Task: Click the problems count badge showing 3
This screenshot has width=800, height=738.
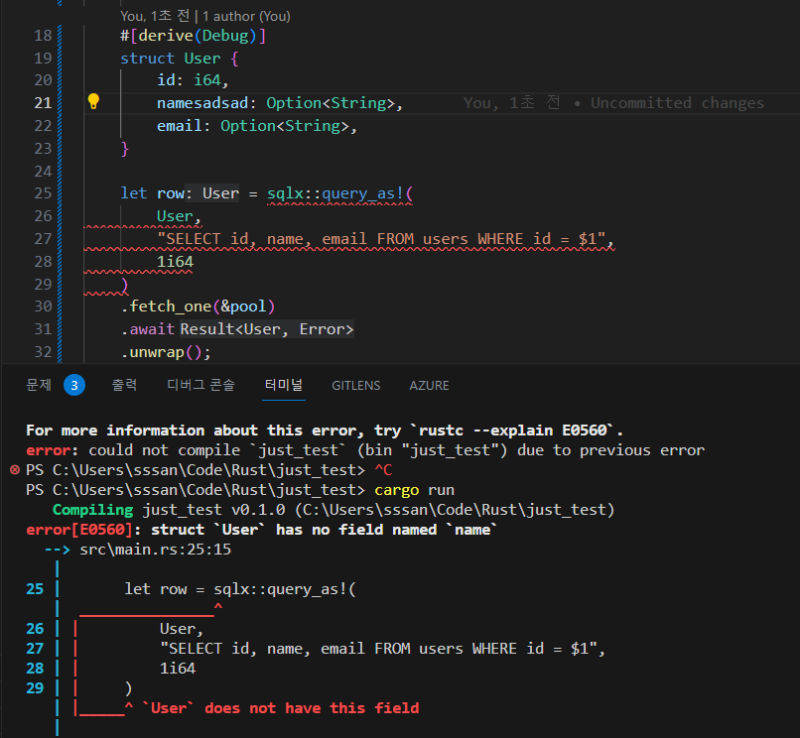Action: coord(74,385)
